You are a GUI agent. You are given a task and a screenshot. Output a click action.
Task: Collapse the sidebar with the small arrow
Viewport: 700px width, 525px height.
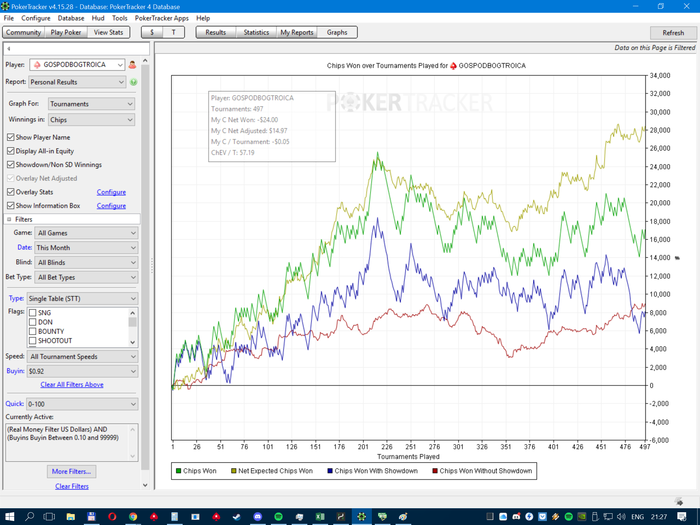coord(9,49)
